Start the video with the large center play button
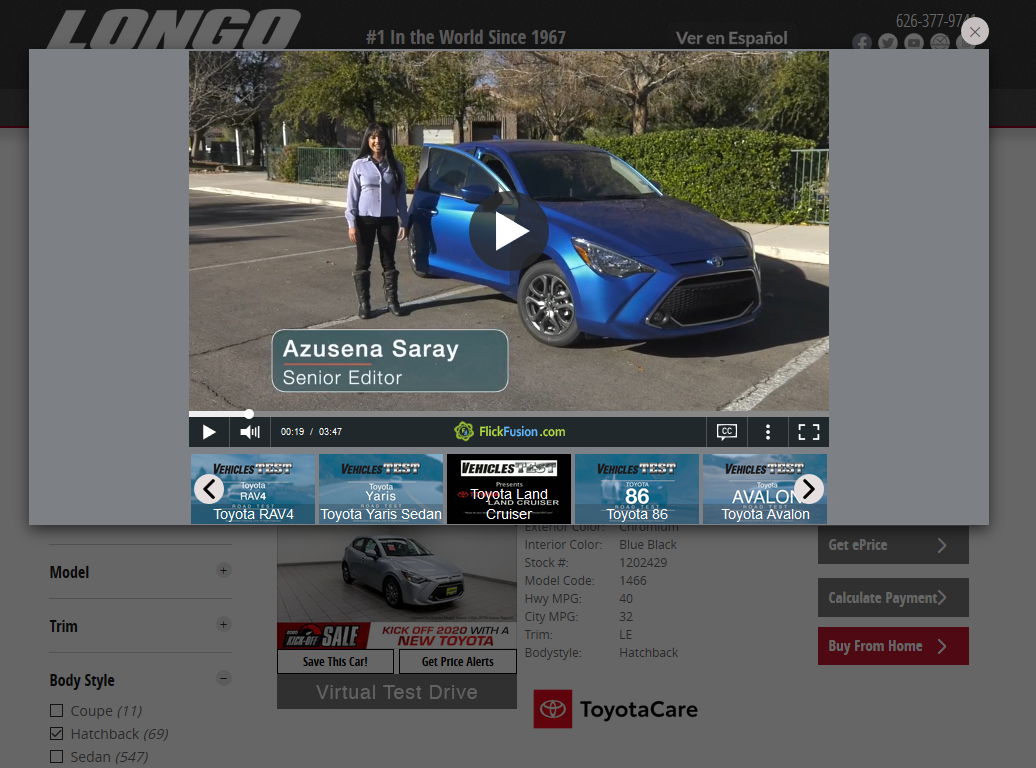 [x=509, y=231]
